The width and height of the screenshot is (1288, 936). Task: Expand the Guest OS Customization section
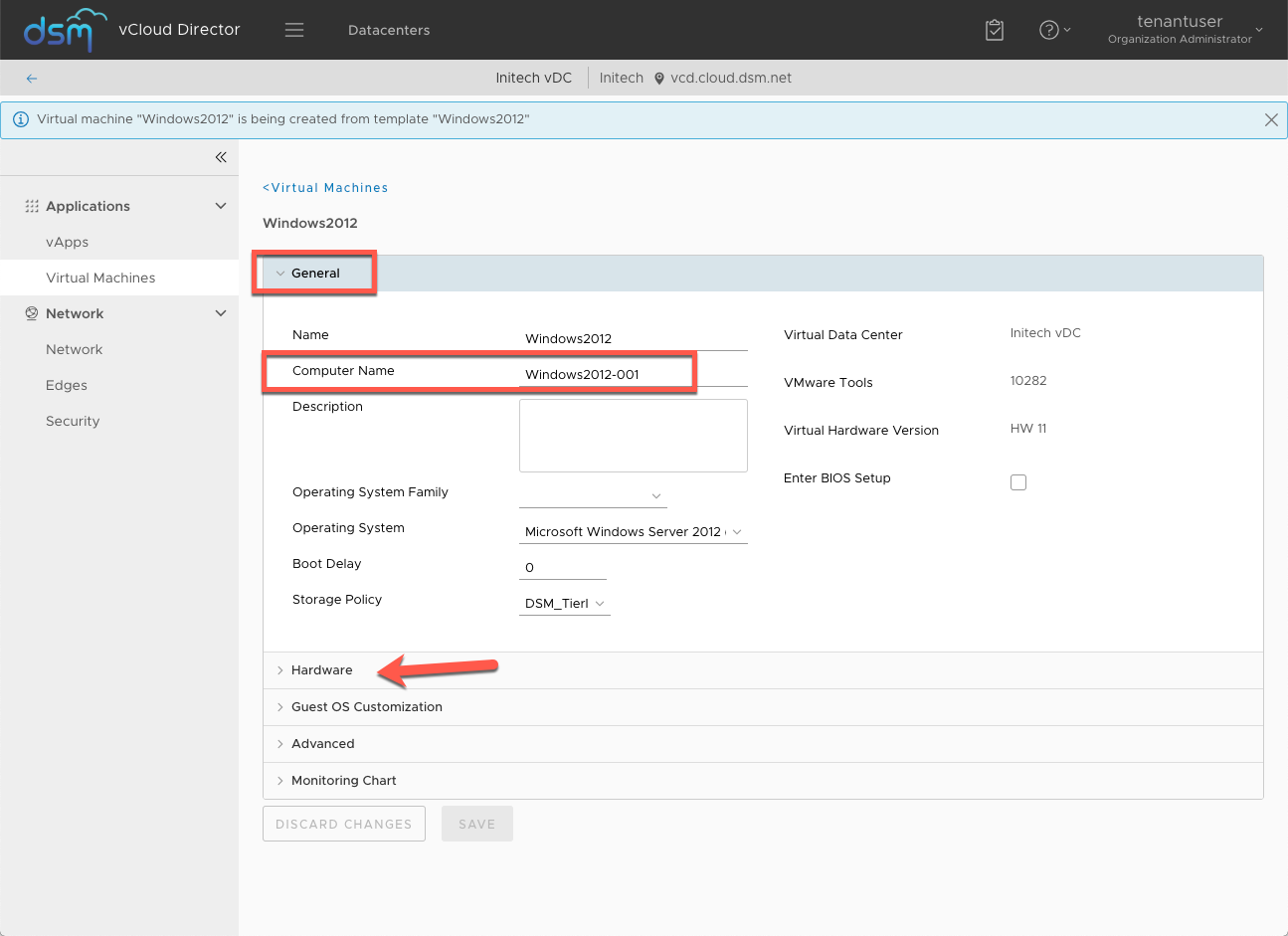(x=763, y=707)
